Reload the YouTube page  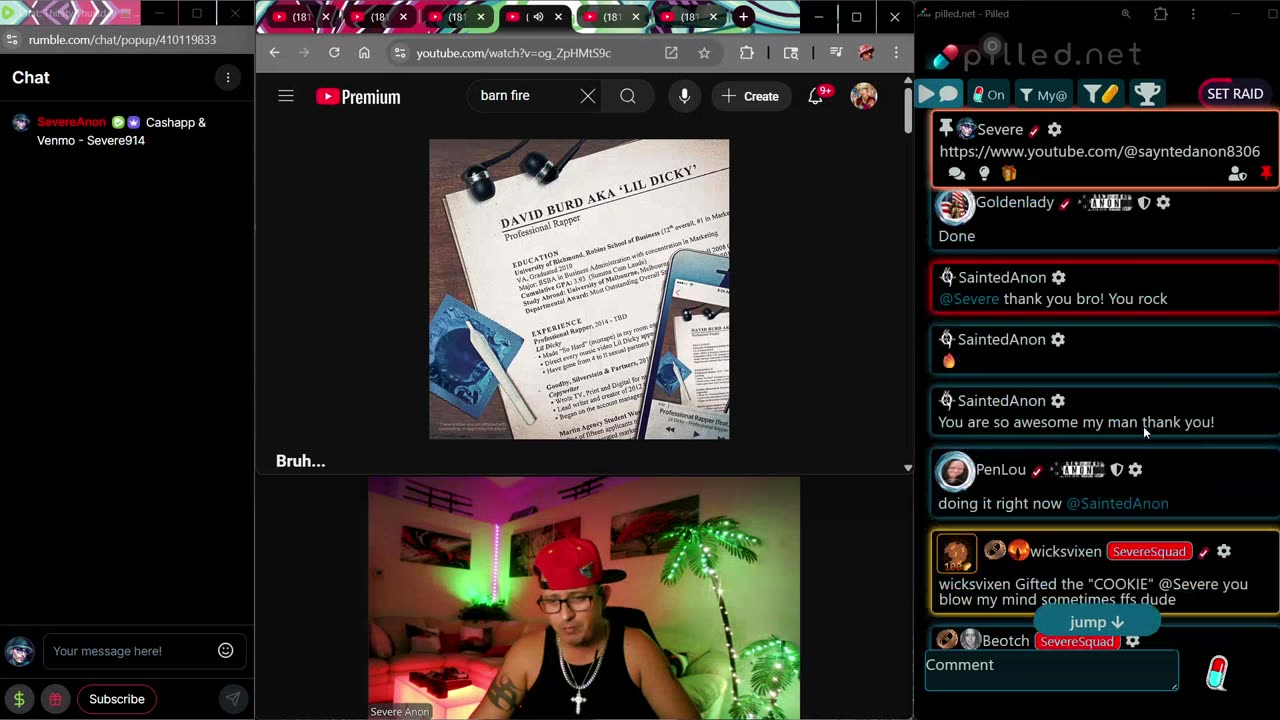tap(334, 53)
